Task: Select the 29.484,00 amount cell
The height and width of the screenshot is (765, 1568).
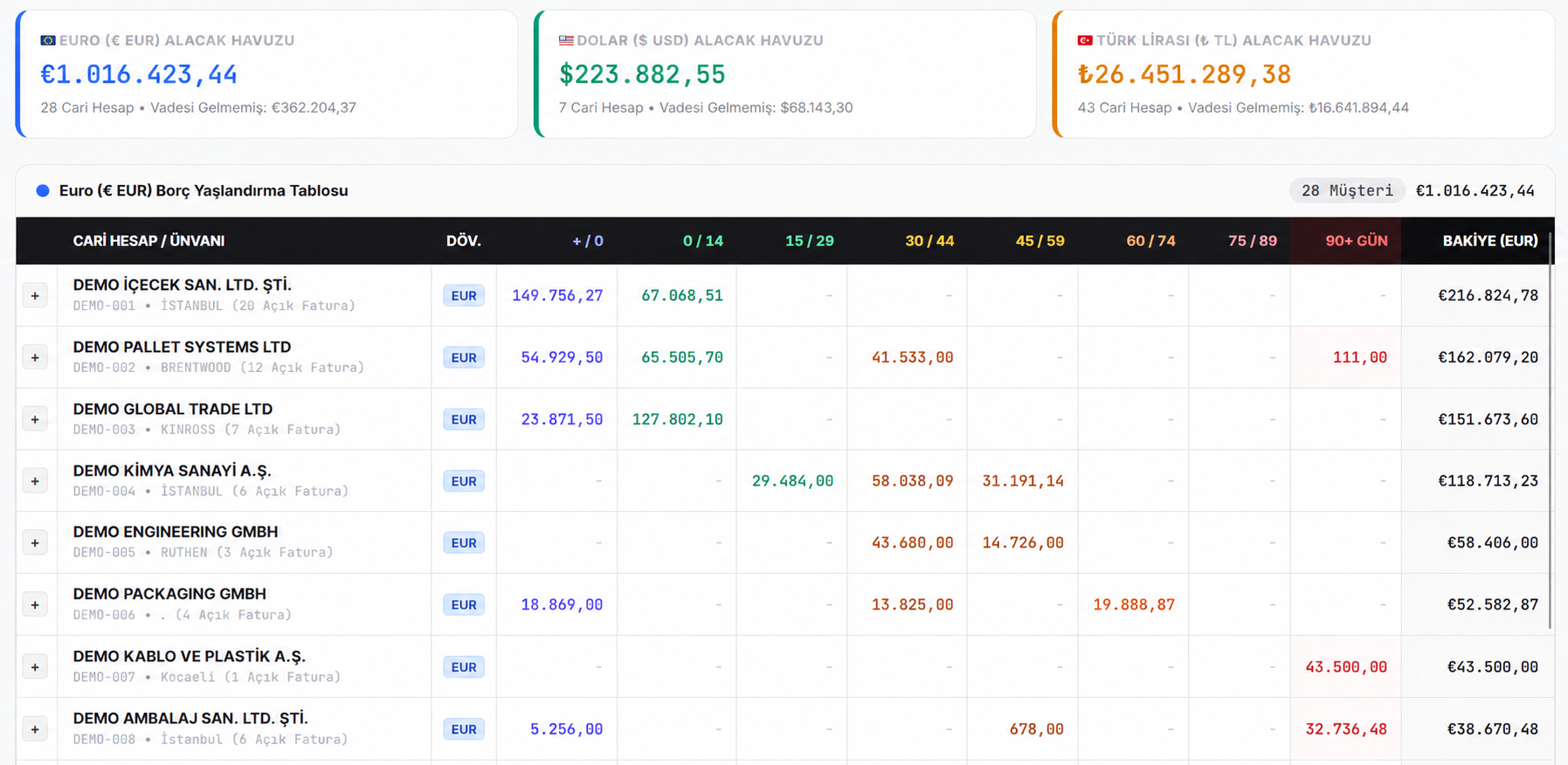Action: (793, 481)
